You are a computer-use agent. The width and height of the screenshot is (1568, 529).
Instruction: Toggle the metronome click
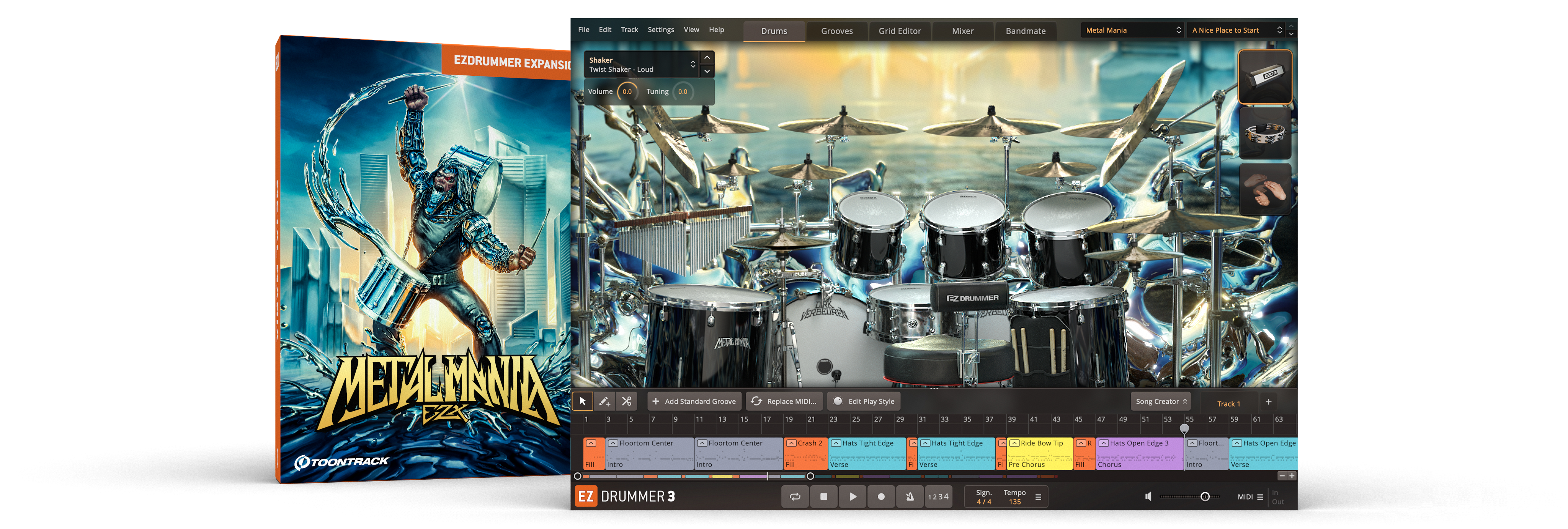[x=910, y=497]
